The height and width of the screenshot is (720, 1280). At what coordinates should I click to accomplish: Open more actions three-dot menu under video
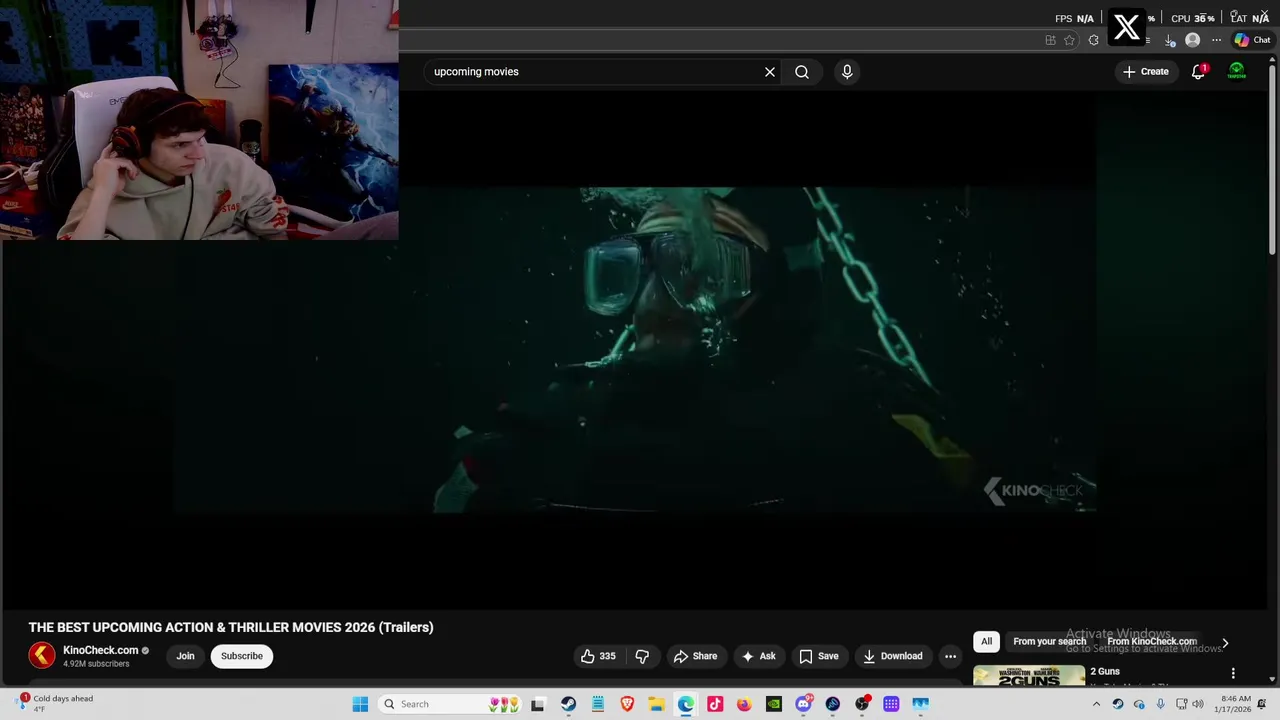click(950, 656)
